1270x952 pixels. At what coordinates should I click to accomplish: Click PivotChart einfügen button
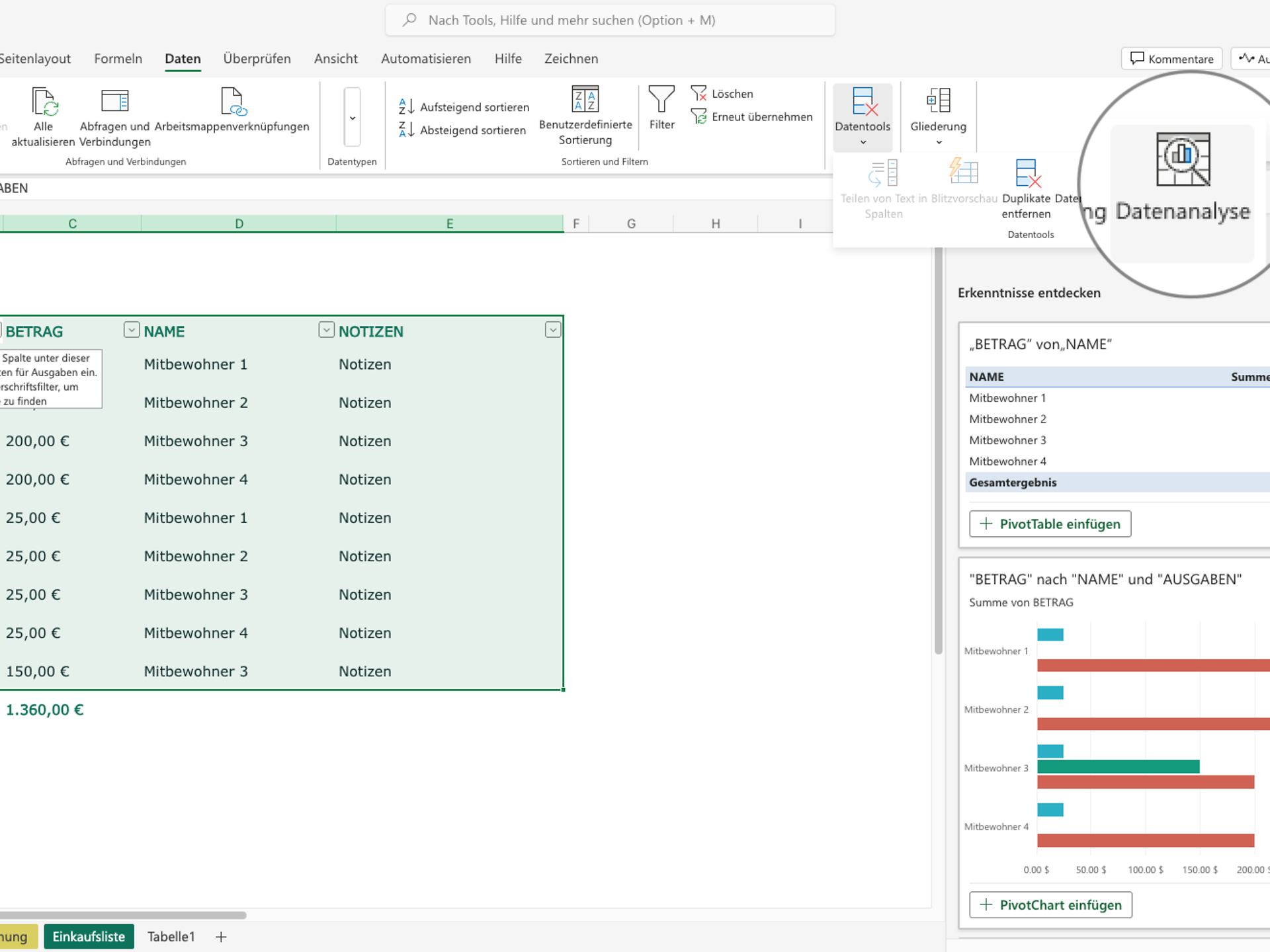click(1050, 905)
